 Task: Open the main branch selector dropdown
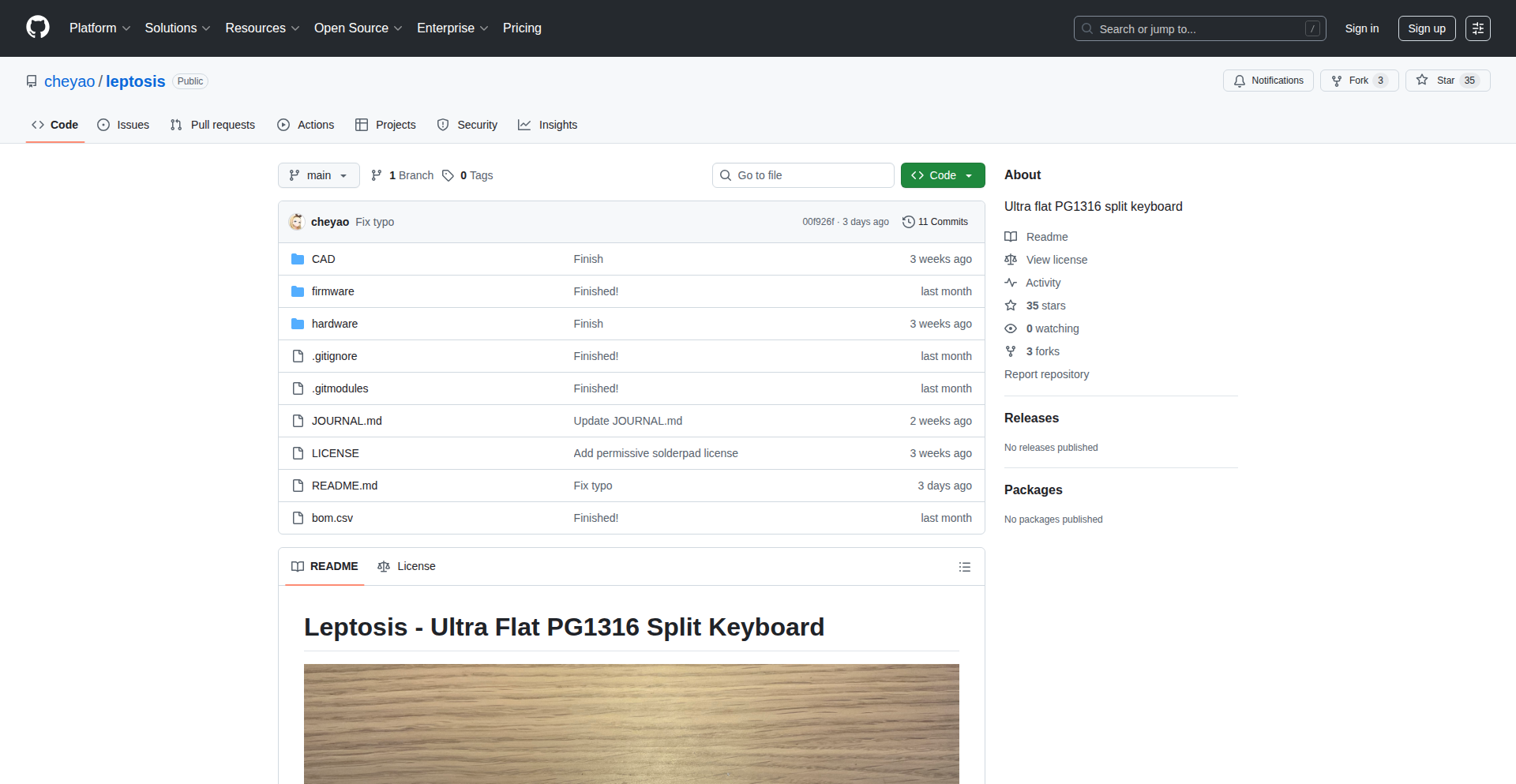pyautogui.click(x=319, y=175)
